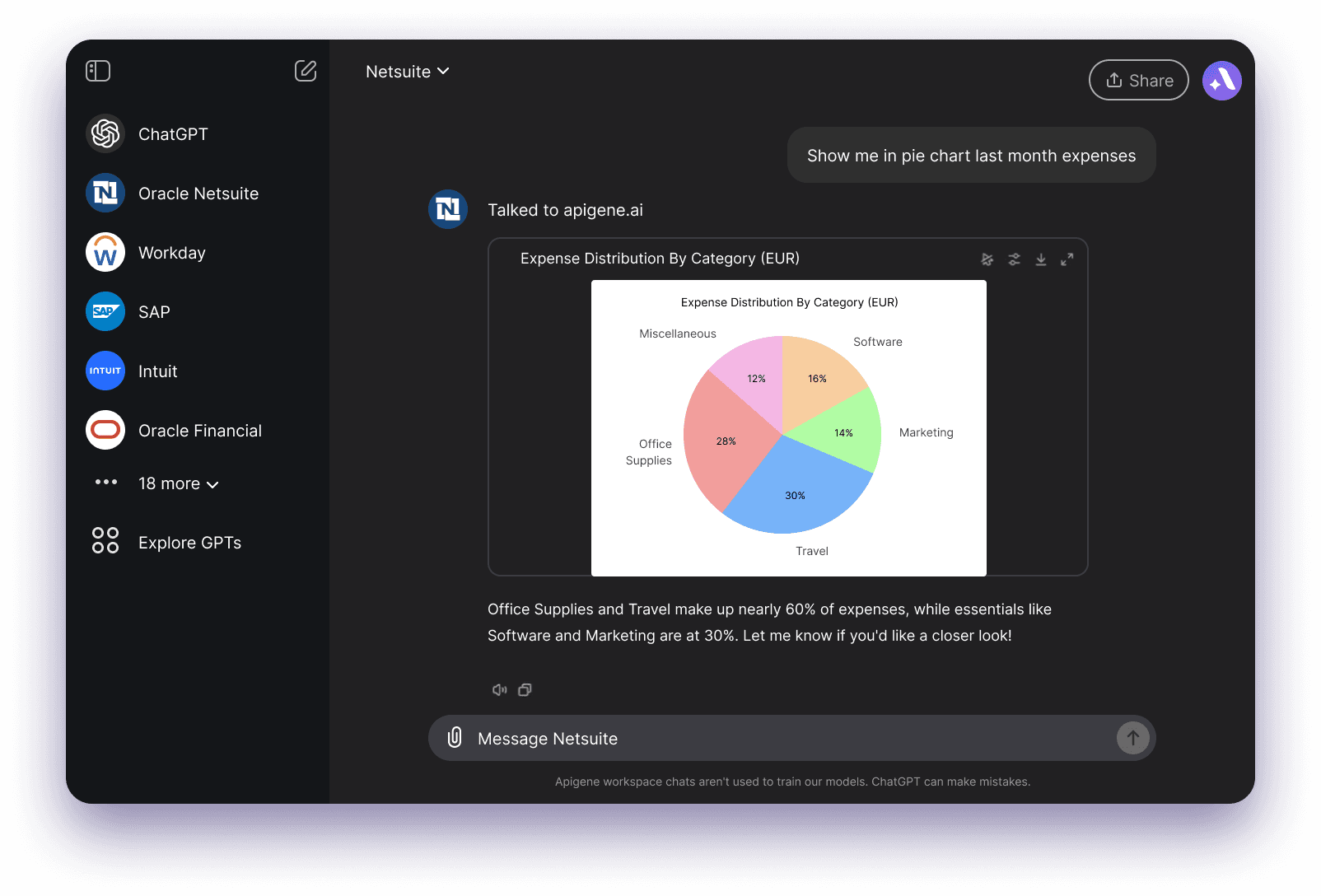Click the chart's static/interactive switch icon
This screenshot has height=896, width=1321.
(x=987, y=259)
